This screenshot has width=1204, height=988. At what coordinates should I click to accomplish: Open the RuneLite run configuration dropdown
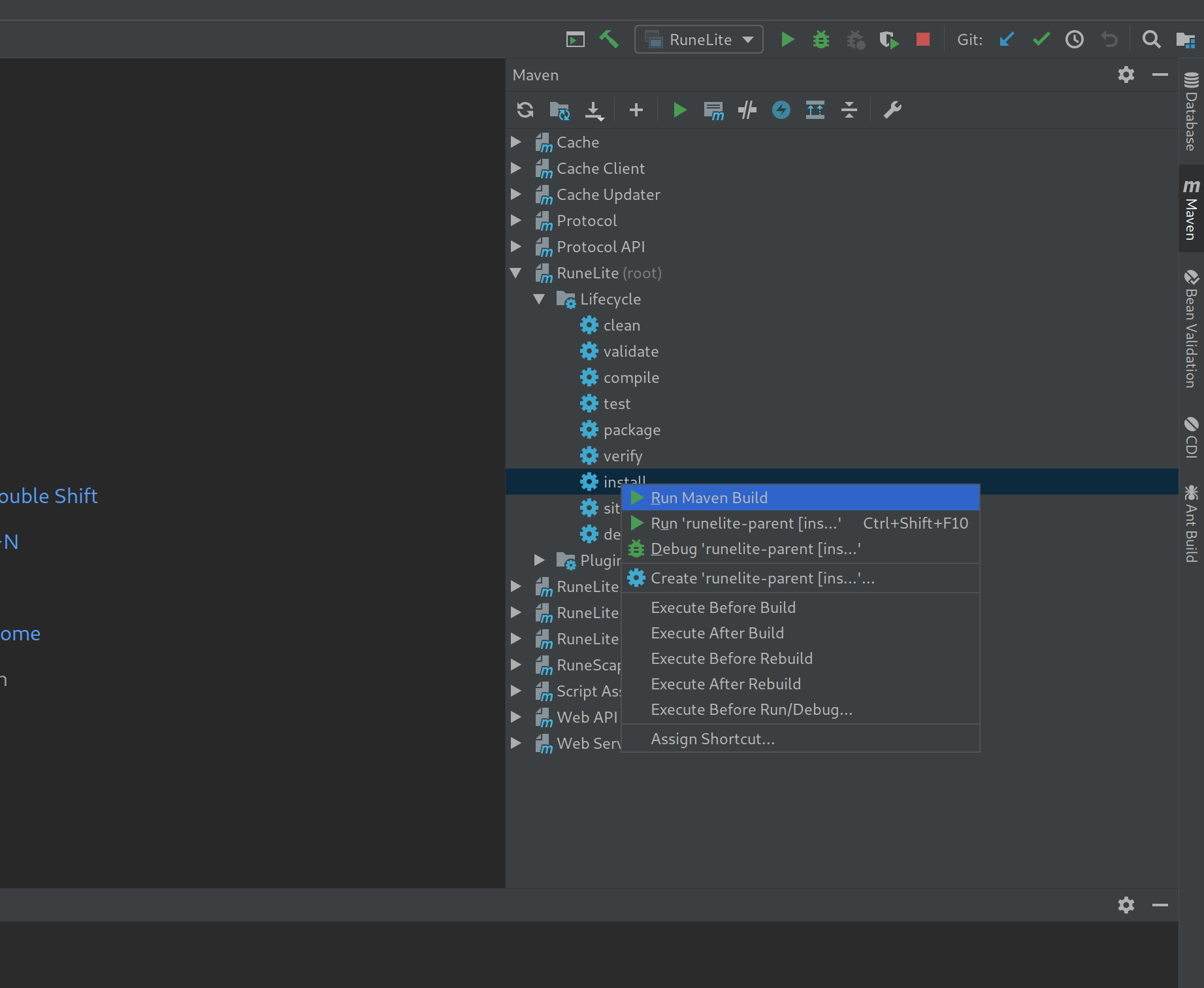[699, 40]
